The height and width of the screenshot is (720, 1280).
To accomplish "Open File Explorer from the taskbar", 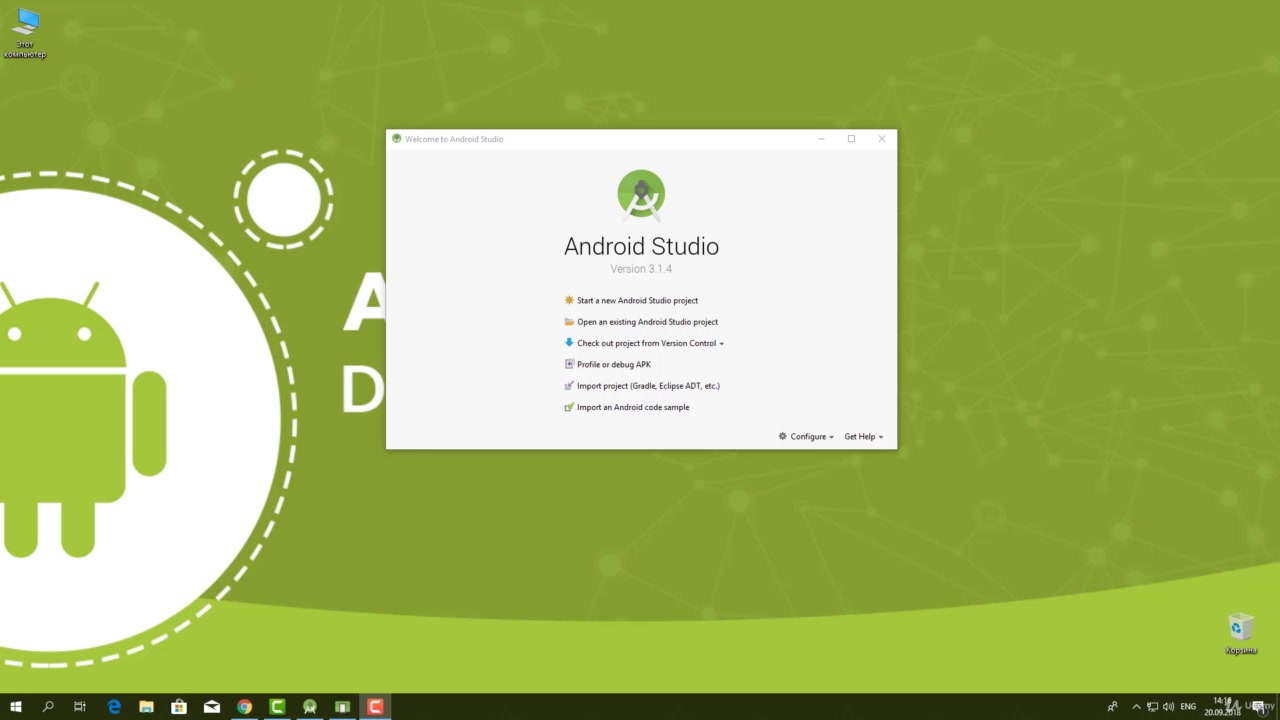I will tap(146, 707).
